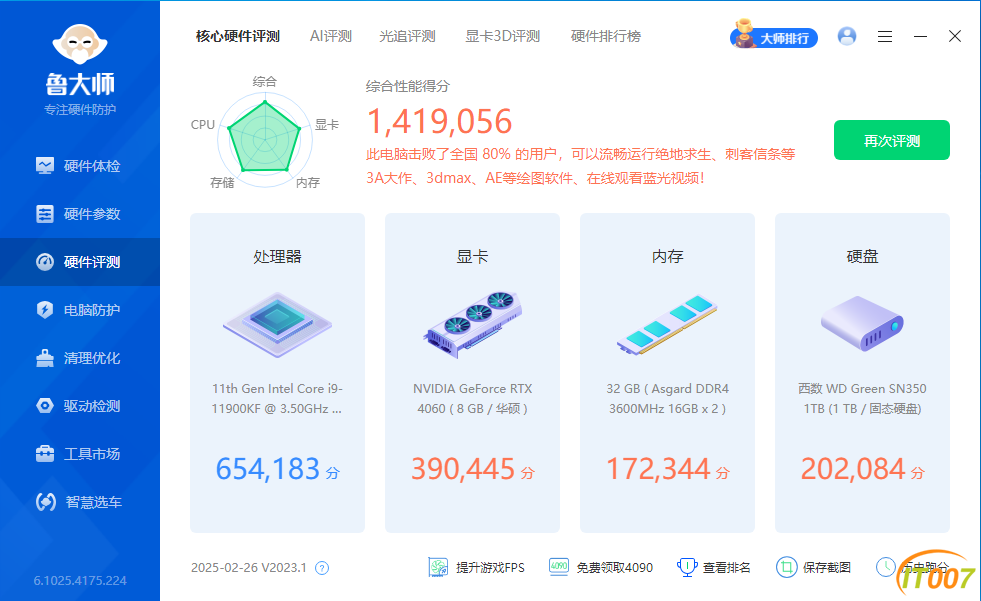Click the 鲁大师 mascot logo
The height and width of the screenshot is (601, 981).
(x=80, y=44)
